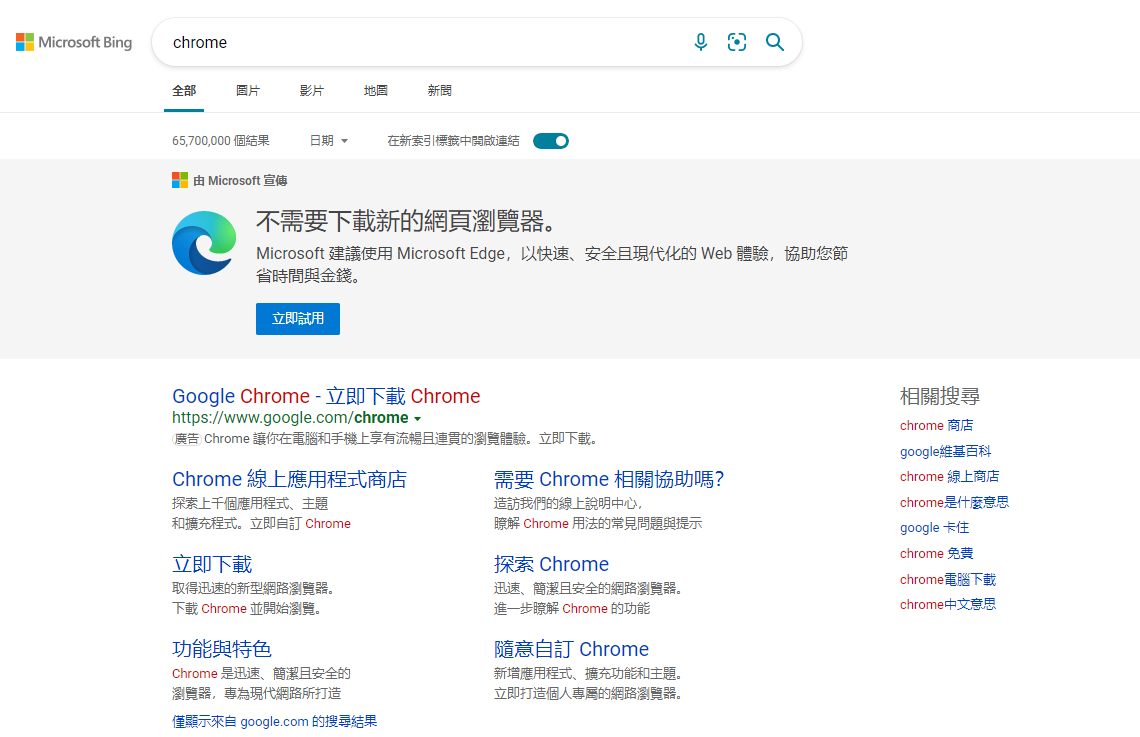The image size is (1140, 737).
Task: Click related search chrome電腦下載
Action: 948,579
